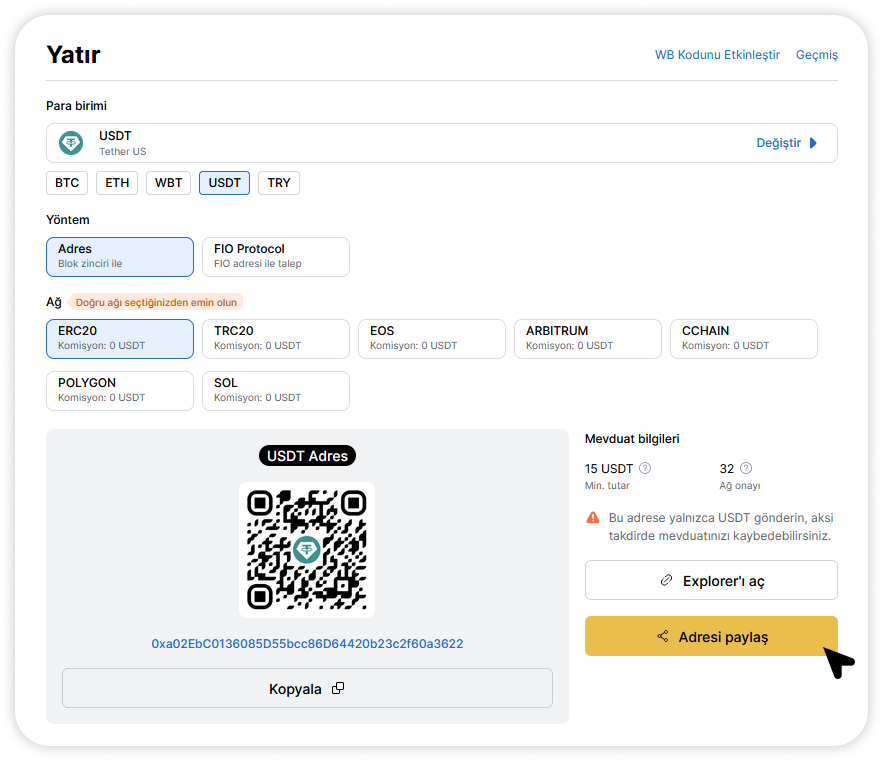Open the Geçmiş history link
Image resolution: width=883 pixels, height=761 pixels.
816,55
